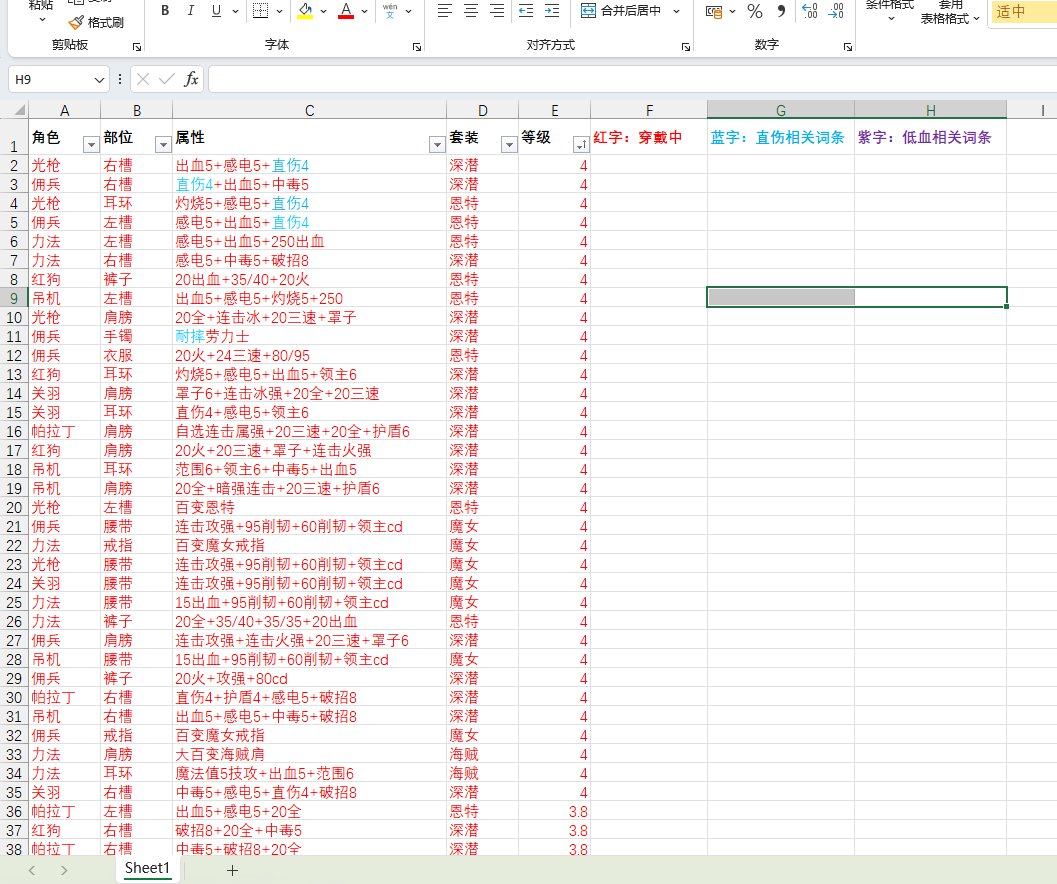Add a new sheet with plus button

pos(232,870)
